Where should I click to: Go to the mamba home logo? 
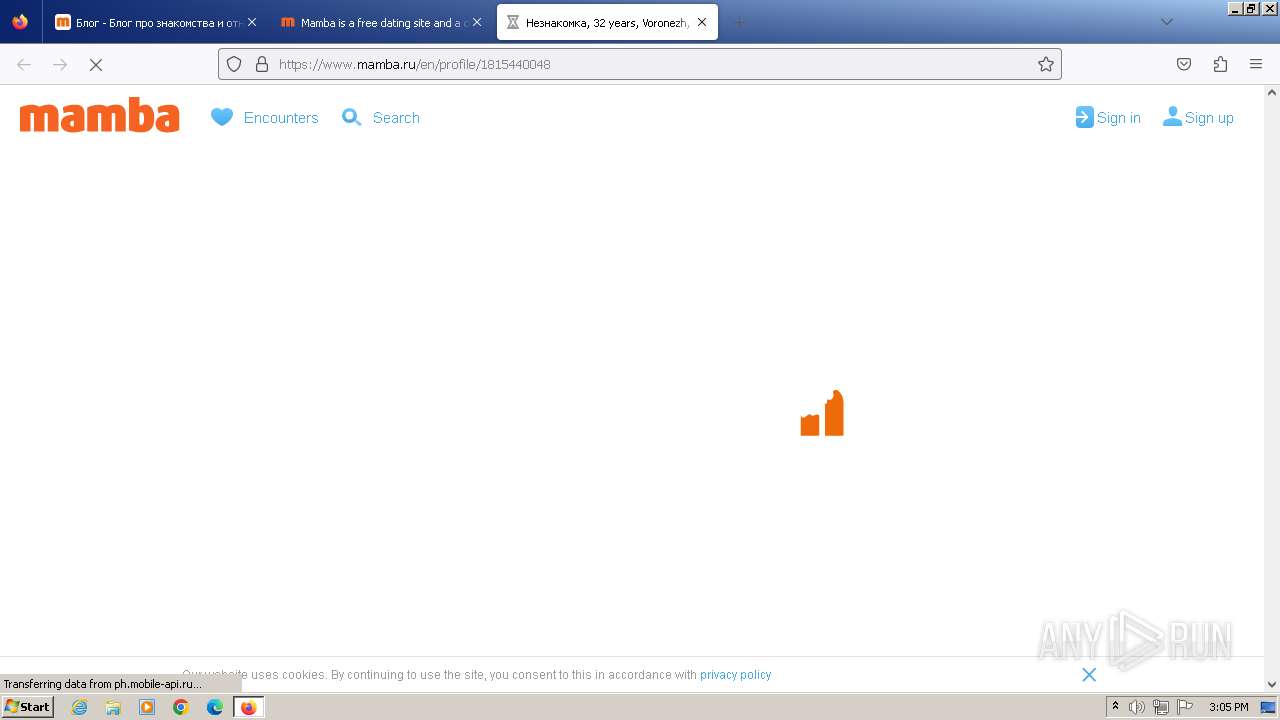click(x=100, y=115)
